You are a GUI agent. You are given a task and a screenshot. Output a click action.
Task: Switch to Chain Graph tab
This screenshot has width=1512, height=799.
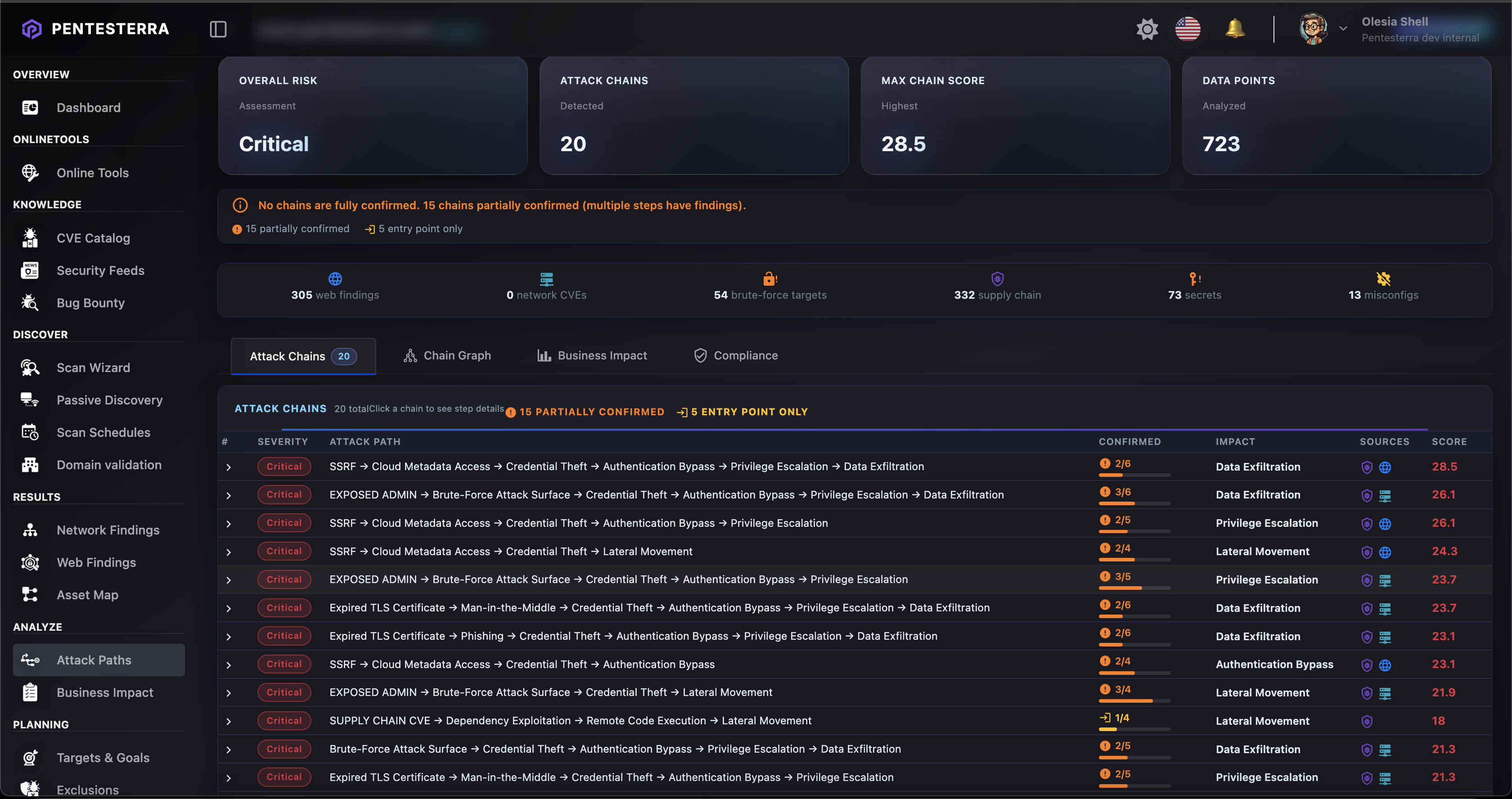pyautogui.click(x=447, y=355)
